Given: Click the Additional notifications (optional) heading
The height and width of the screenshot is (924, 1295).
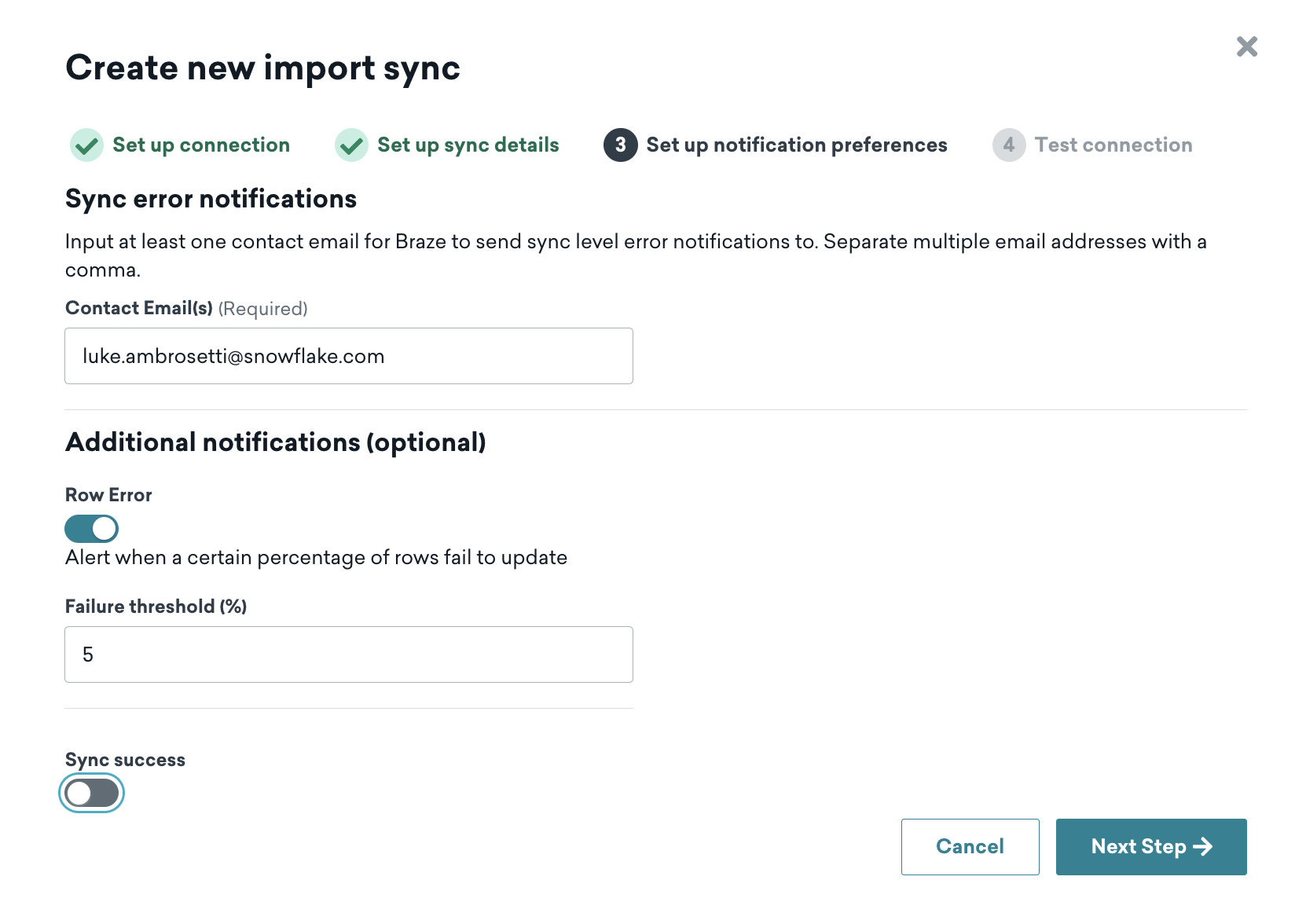Looking at the screenshot, I should click(x=275, y=442).
